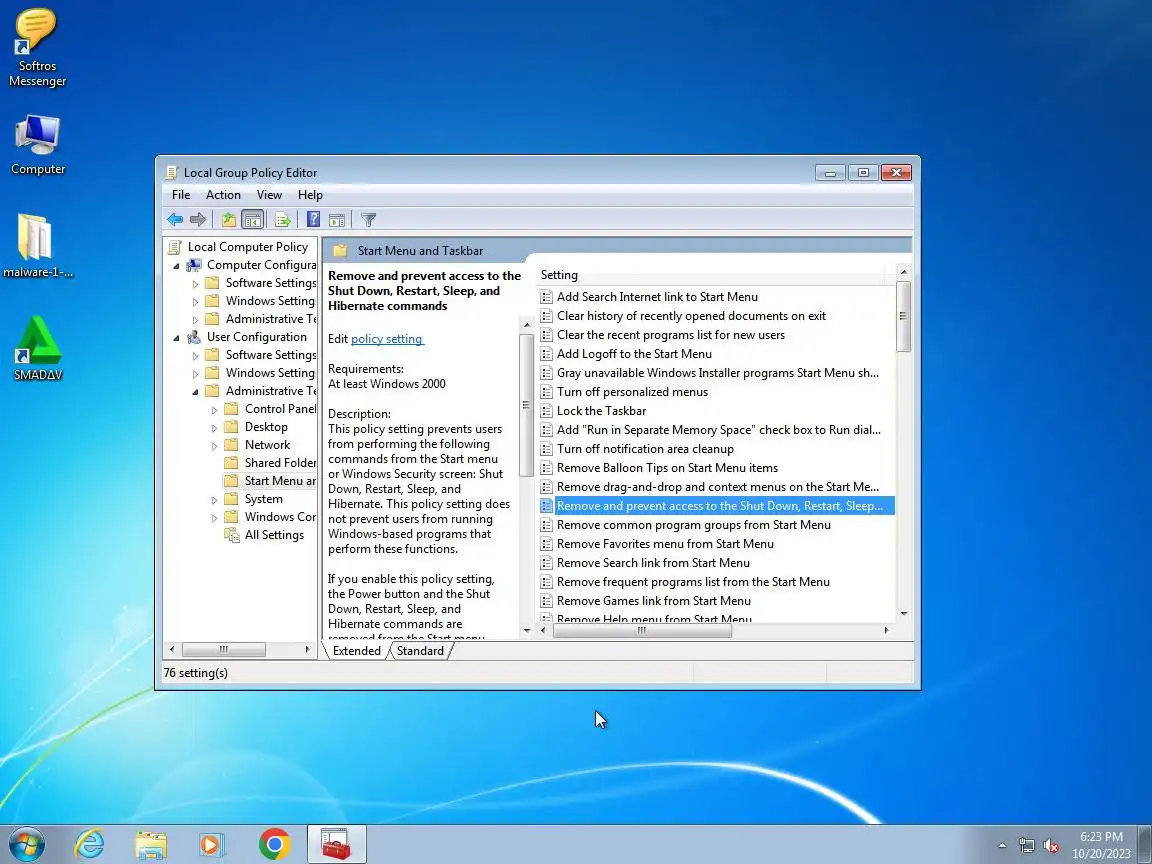Click the 'policy setting' edit link
The width and height of the screenshot is (1152, 864).
click(x=387, y=339)
